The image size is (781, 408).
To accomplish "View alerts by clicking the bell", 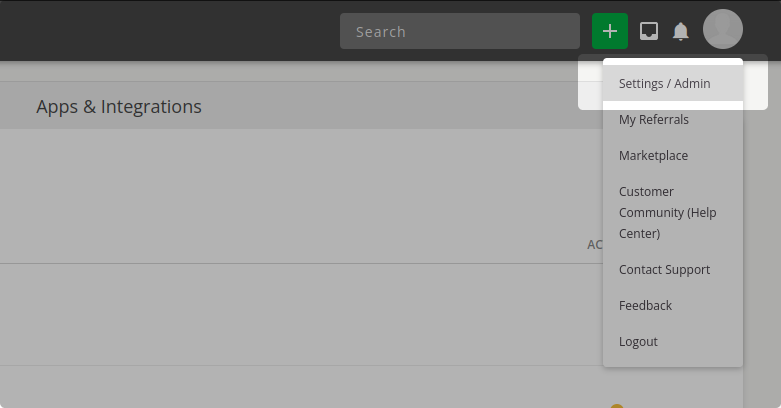I will 681,32.
